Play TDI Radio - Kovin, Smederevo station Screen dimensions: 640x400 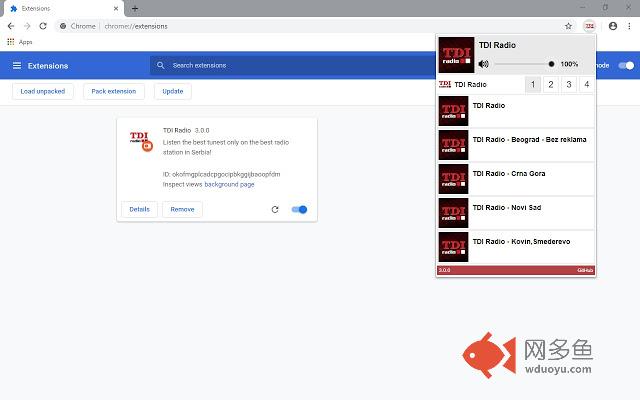pyautogui.click(x=516, y=247)
